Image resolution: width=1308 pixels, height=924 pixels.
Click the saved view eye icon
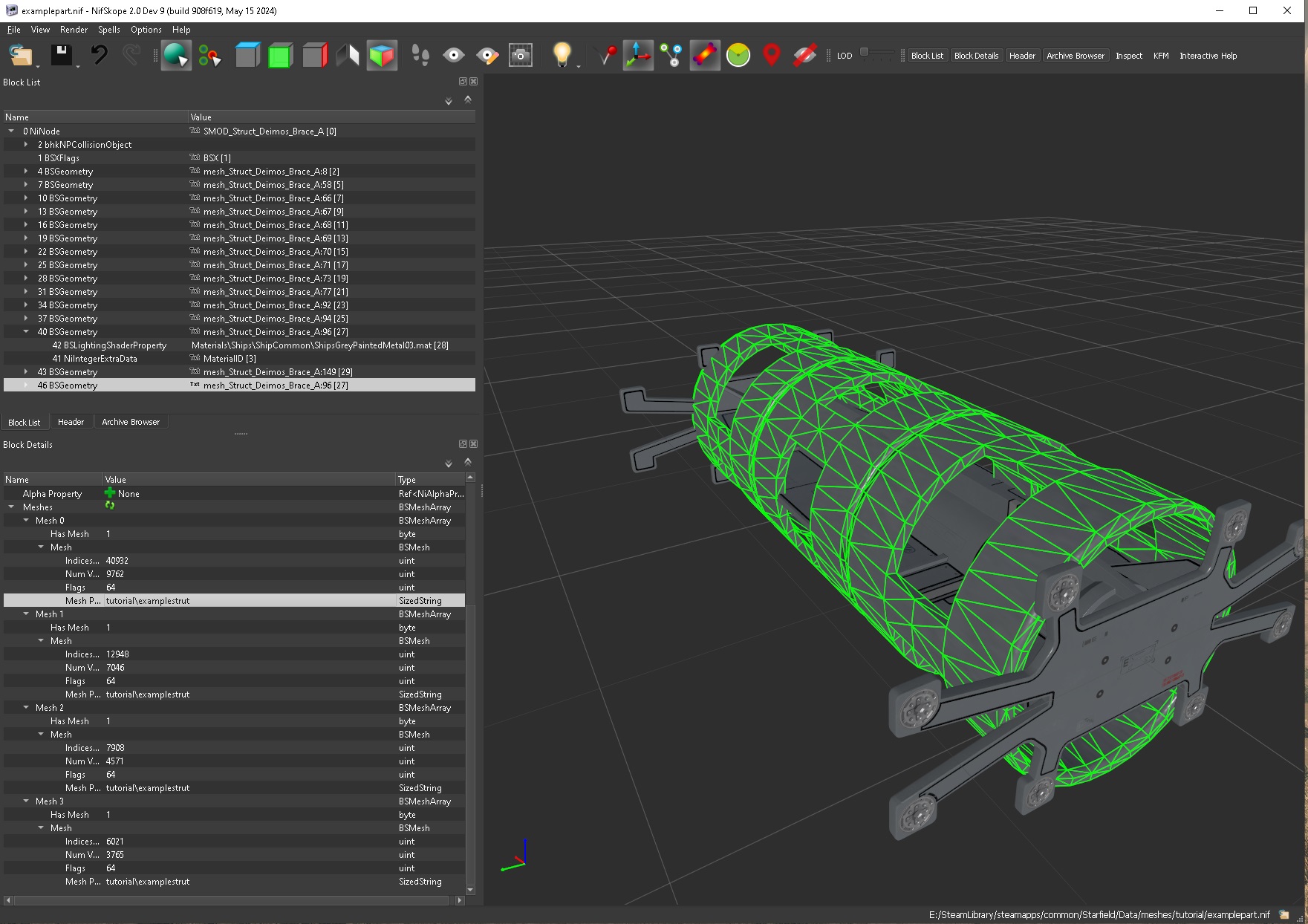(x=454, y=56)
